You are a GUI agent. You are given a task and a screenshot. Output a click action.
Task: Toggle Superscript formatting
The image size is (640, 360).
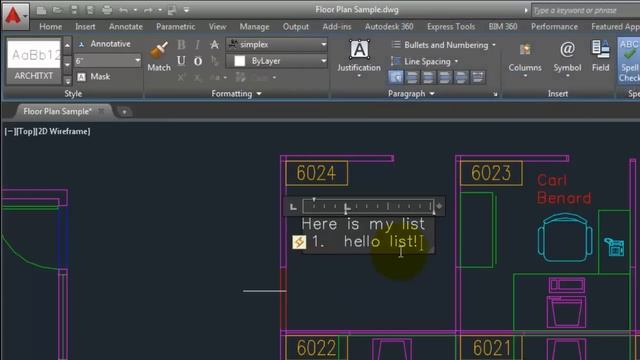coord(181,77)
